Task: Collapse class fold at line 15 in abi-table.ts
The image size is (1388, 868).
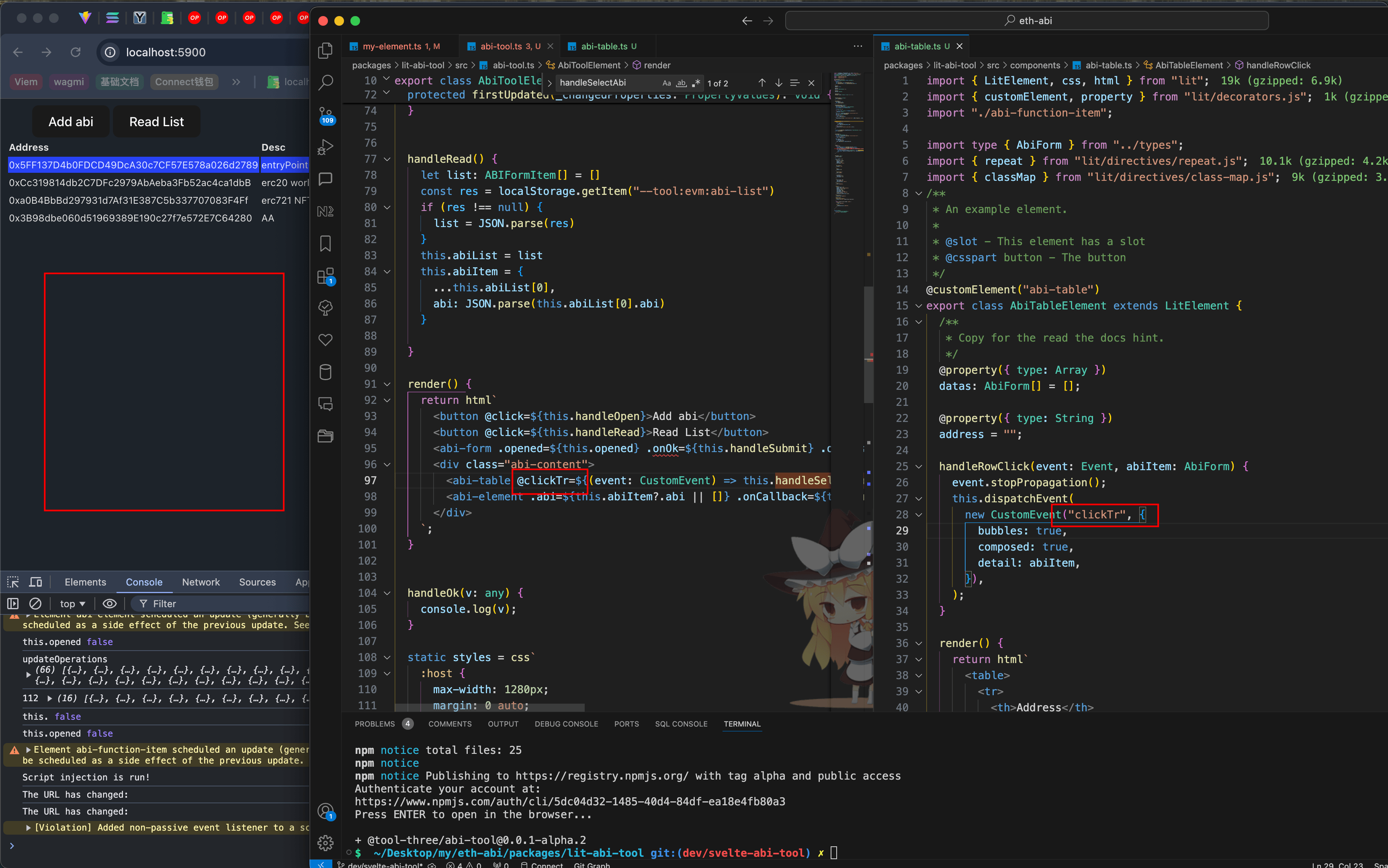Action: pos(919,306)
